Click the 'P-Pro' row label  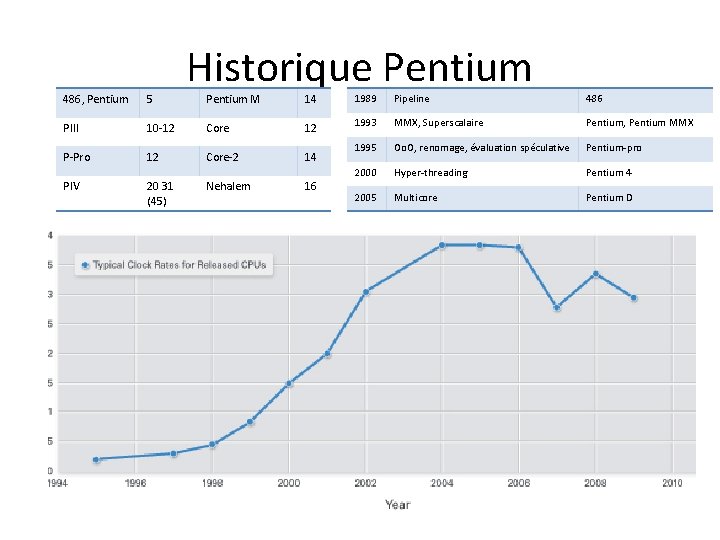pos(77,157)
